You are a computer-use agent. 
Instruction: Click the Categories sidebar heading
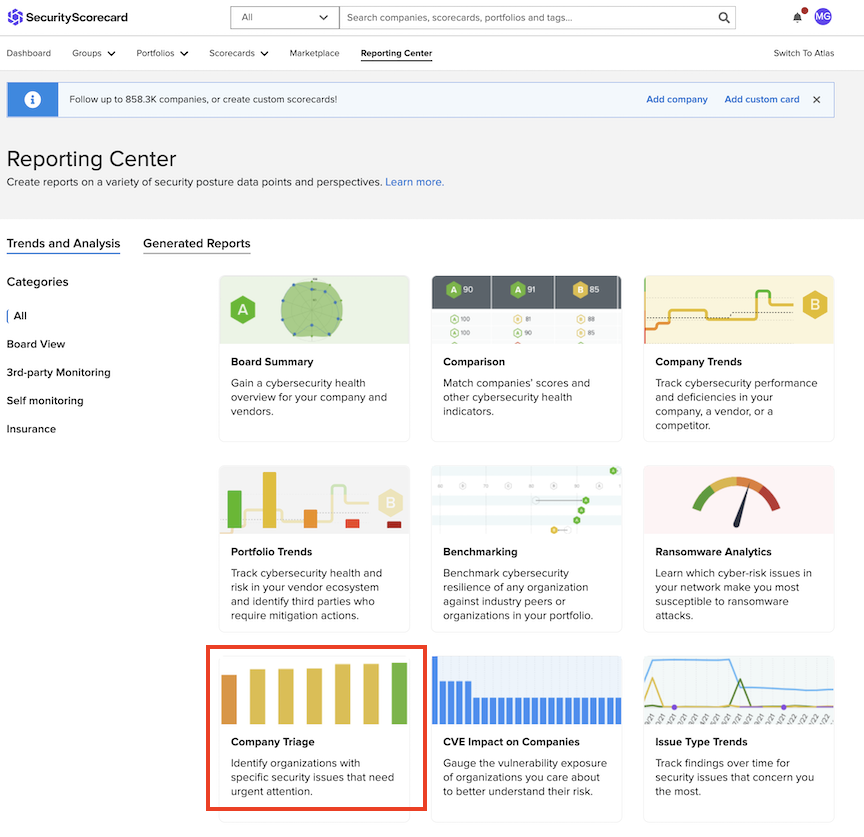tap(37, 282)
